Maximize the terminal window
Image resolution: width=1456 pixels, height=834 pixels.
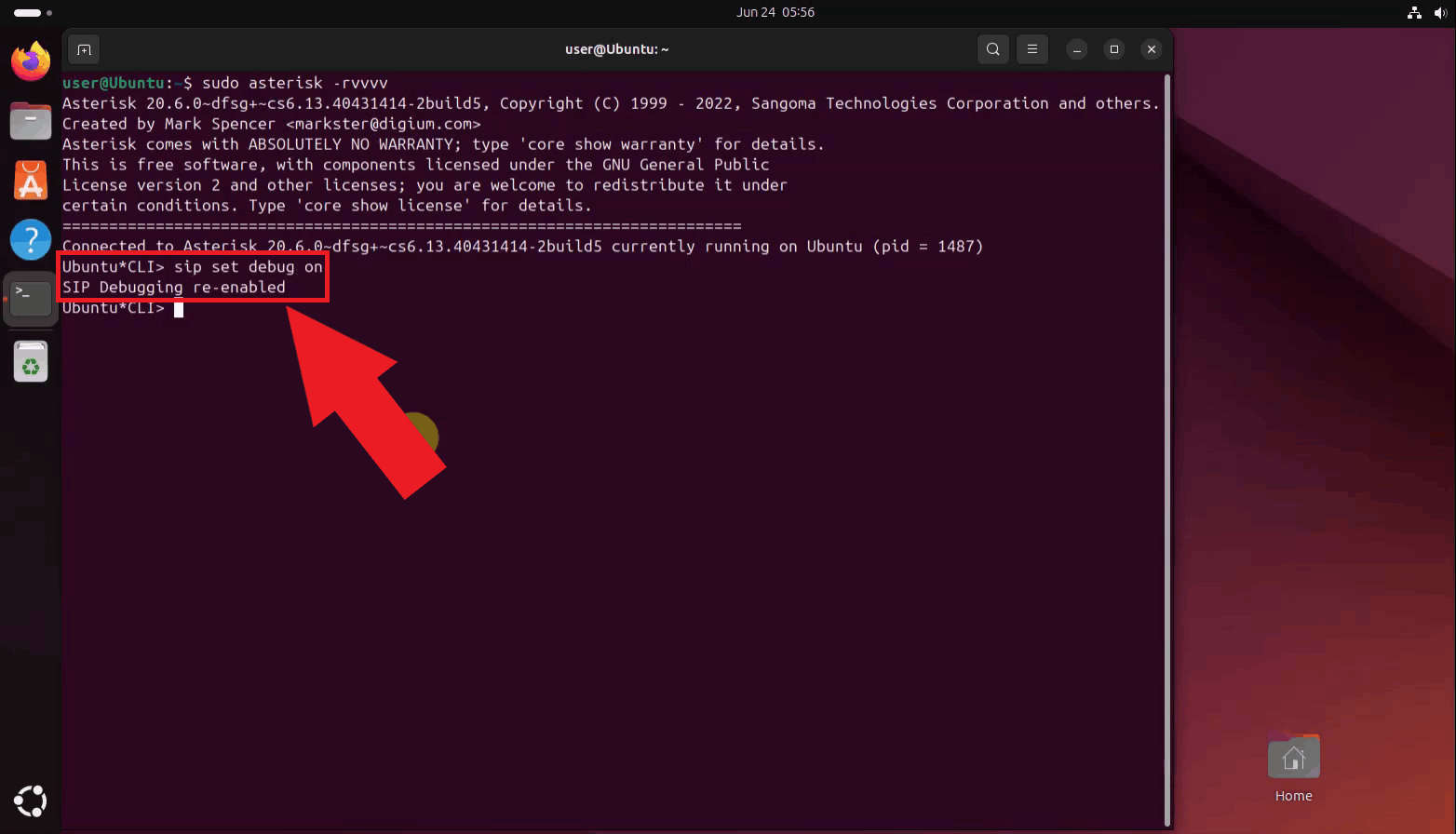coord(1114,49)
